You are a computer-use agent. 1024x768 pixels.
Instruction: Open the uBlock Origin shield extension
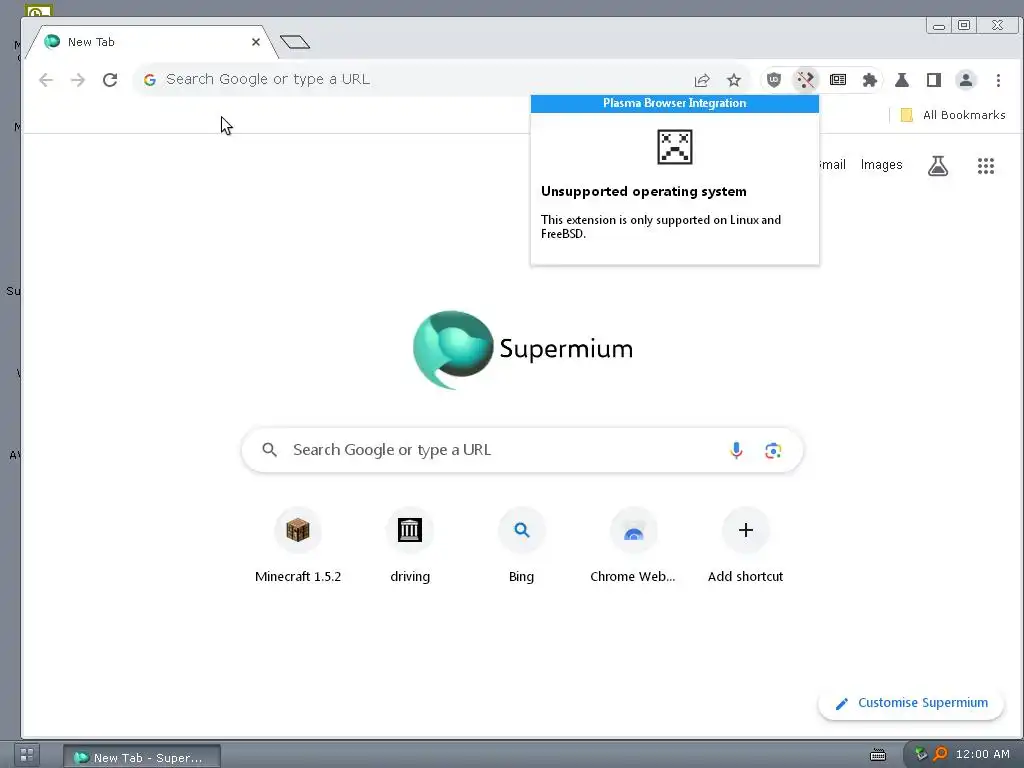click(x=774, y=80)
